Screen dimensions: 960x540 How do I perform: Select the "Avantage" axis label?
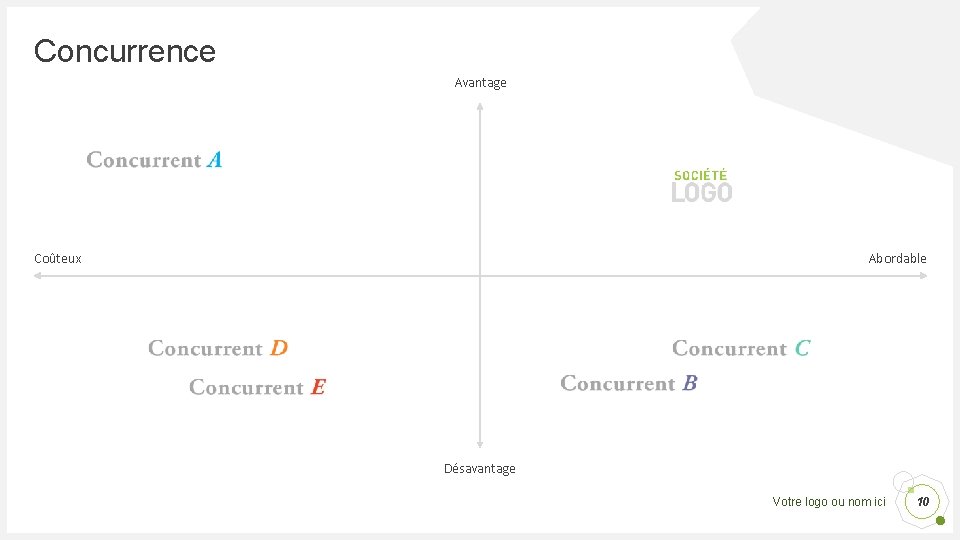pyautogui.click(x=480, y=83)
